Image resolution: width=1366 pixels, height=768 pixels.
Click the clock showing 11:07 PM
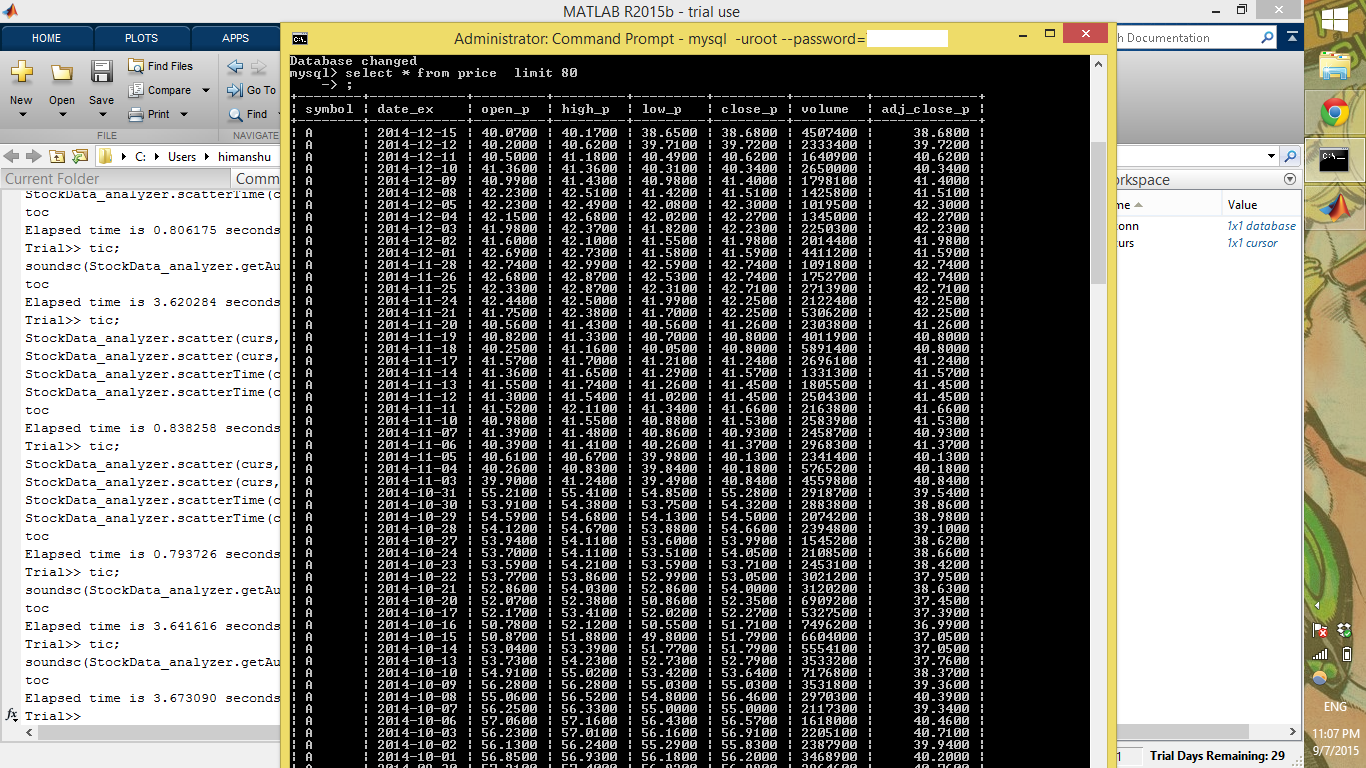[1335, 733]
